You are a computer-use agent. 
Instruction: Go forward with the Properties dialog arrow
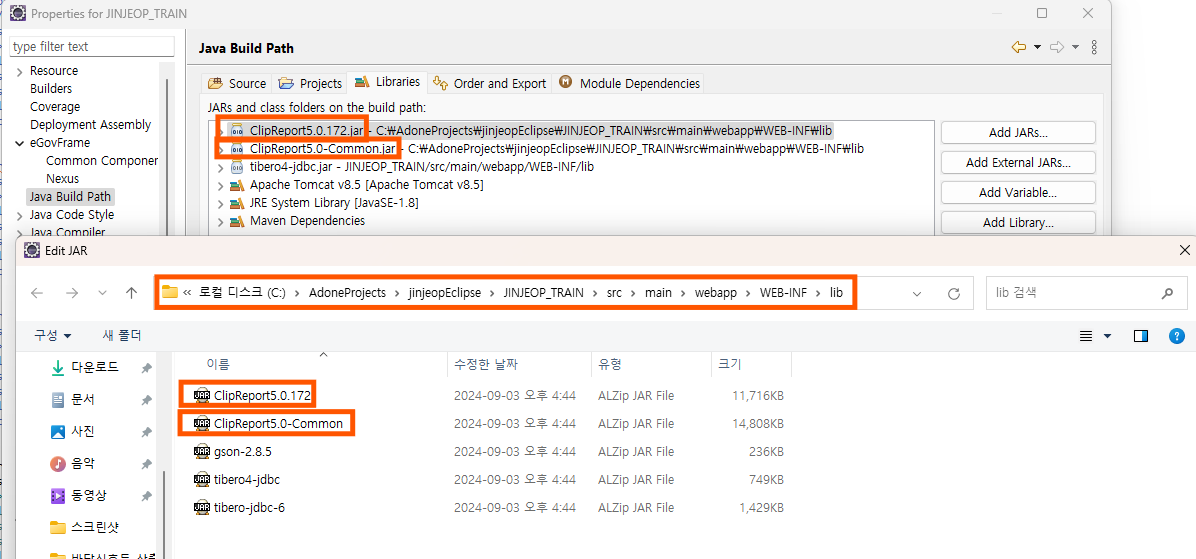point(1056,47)
